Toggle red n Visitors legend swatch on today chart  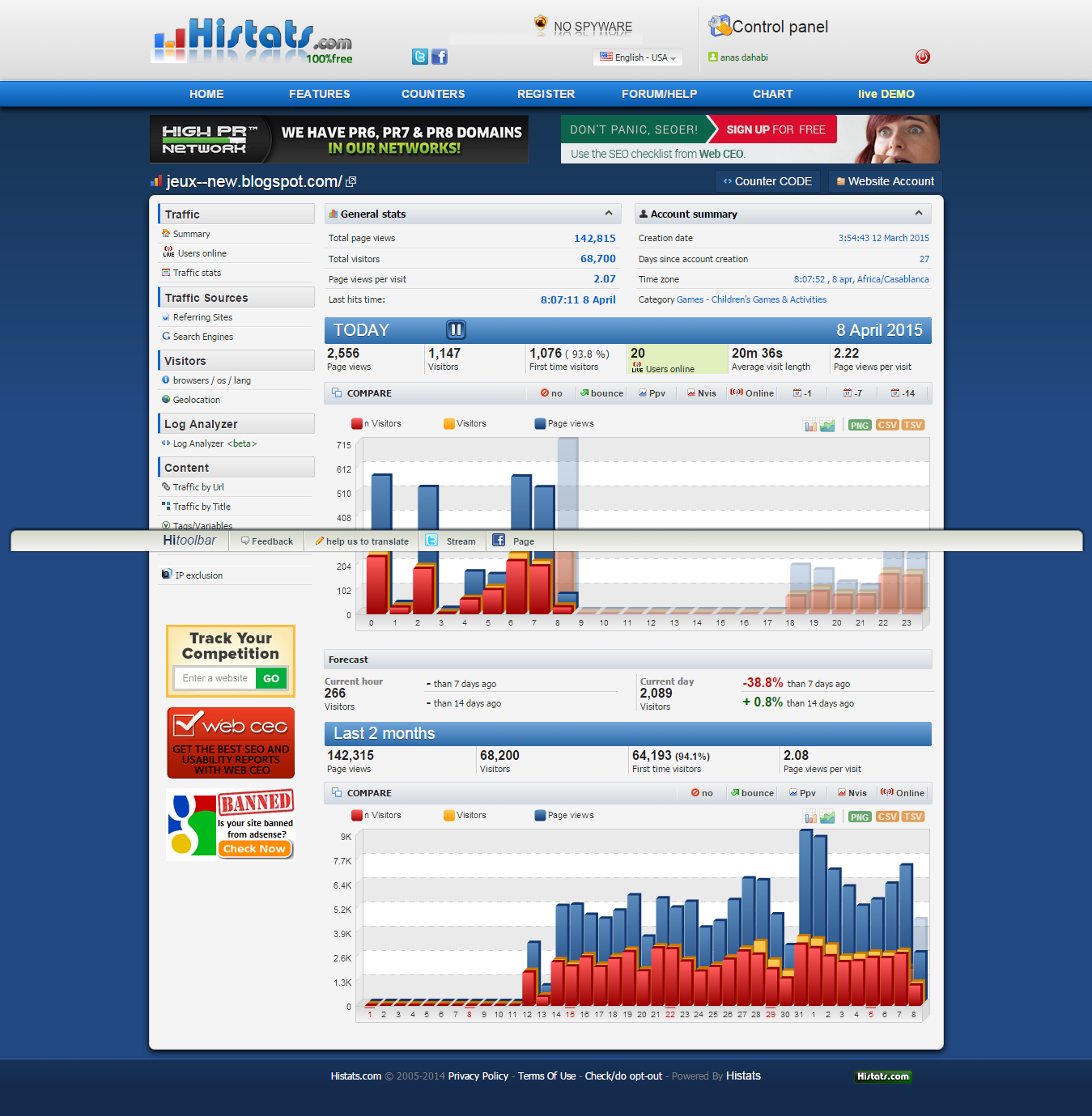pos(357,423)
